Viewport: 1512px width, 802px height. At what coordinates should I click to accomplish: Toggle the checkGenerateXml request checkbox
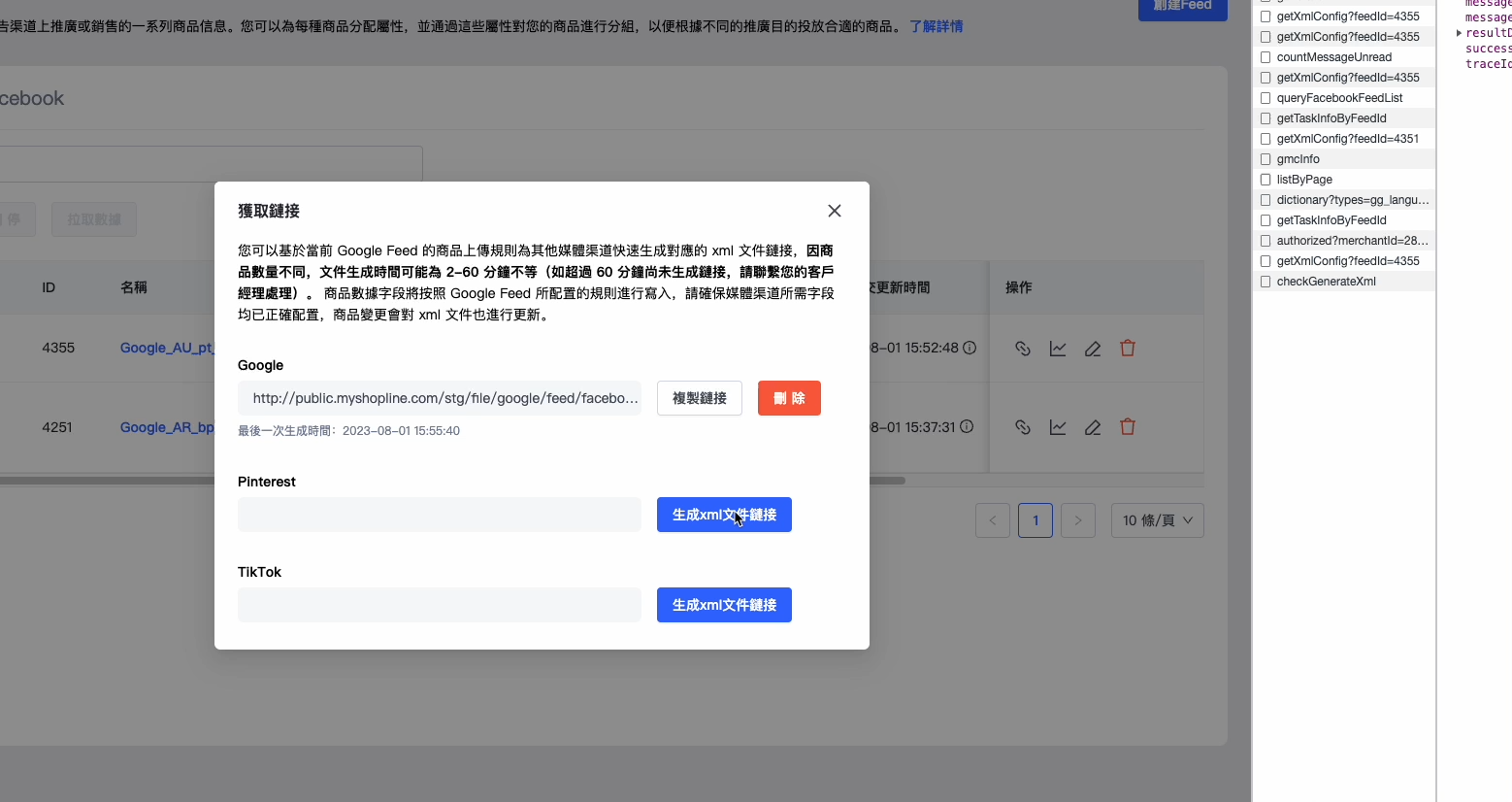pos(1265,282)
